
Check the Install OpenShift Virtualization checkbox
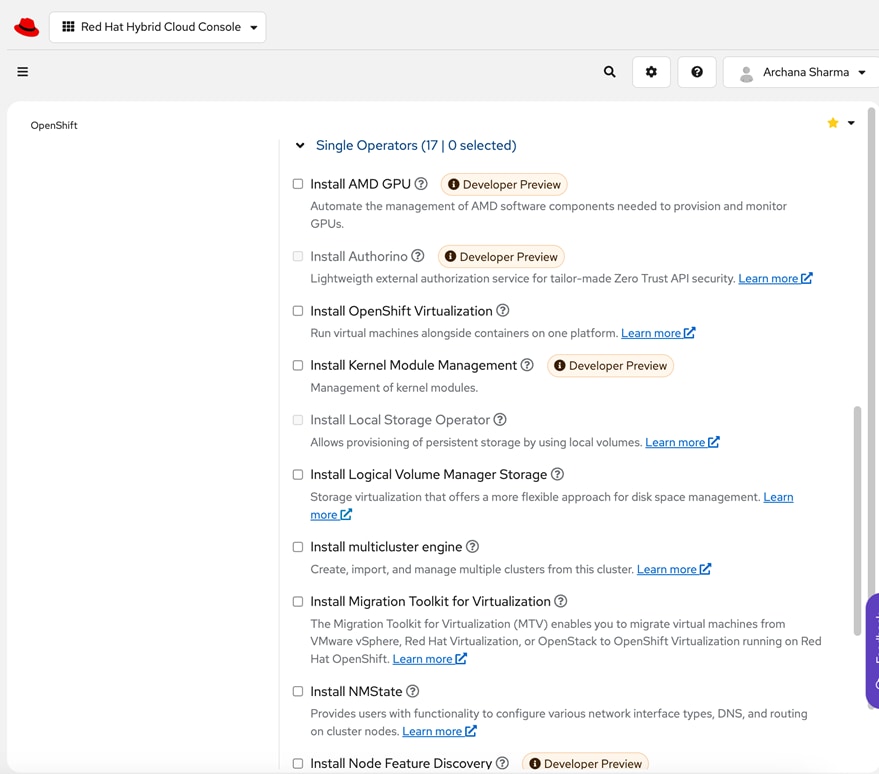[x=298, y=310]
